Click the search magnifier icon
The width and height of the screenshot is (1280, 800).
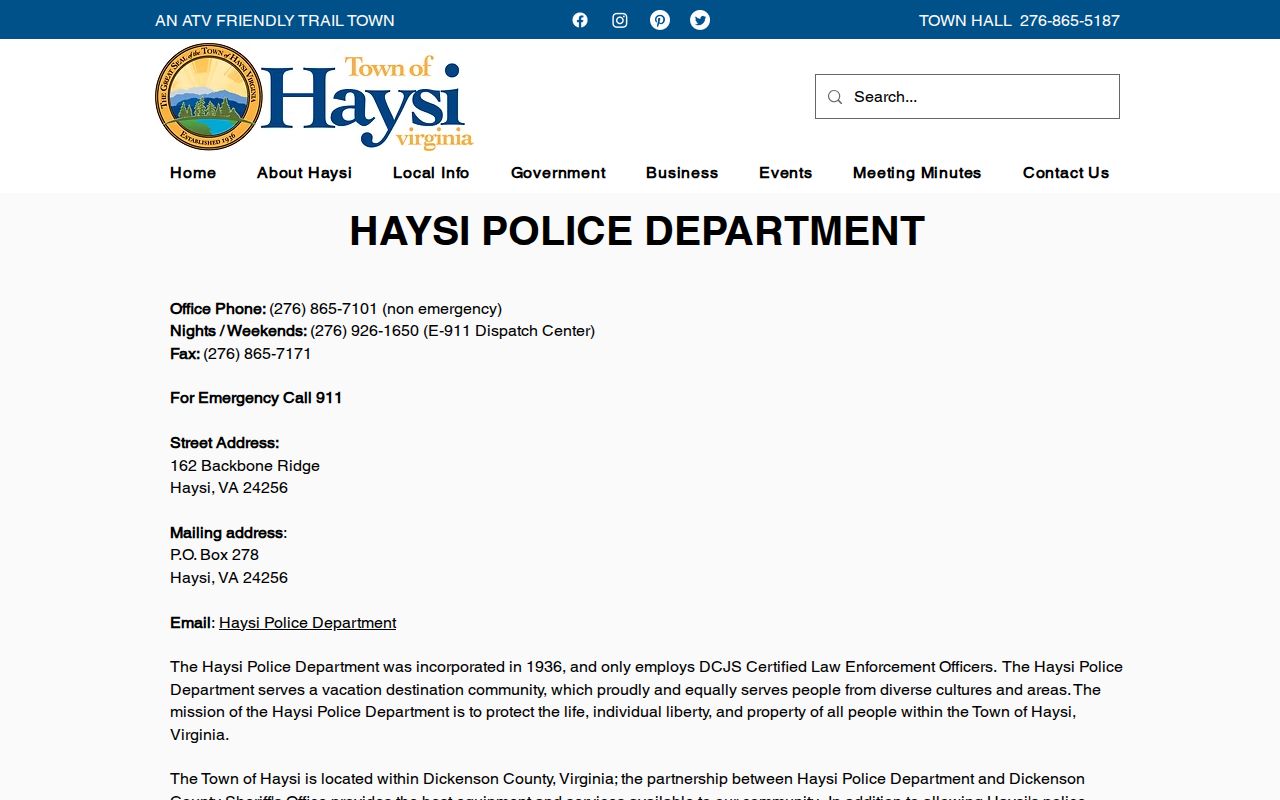(835, 97)
